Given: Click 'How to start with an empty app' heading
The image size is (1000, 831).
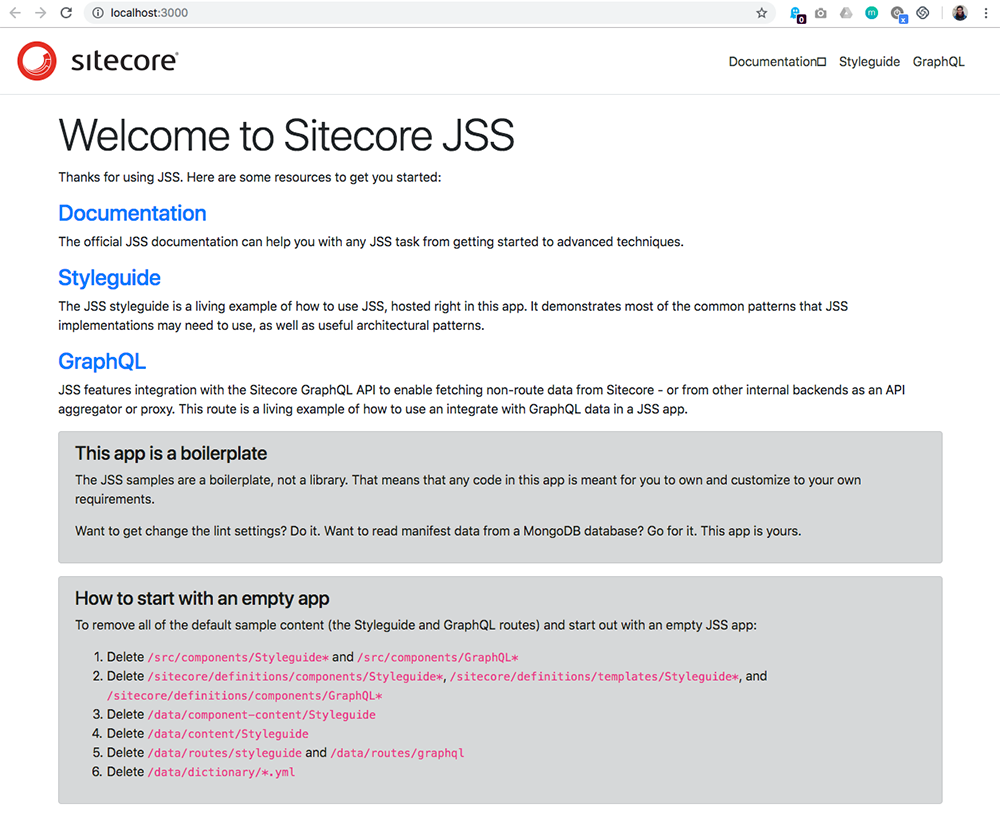Looking at the screenshot, I should 202,599.
